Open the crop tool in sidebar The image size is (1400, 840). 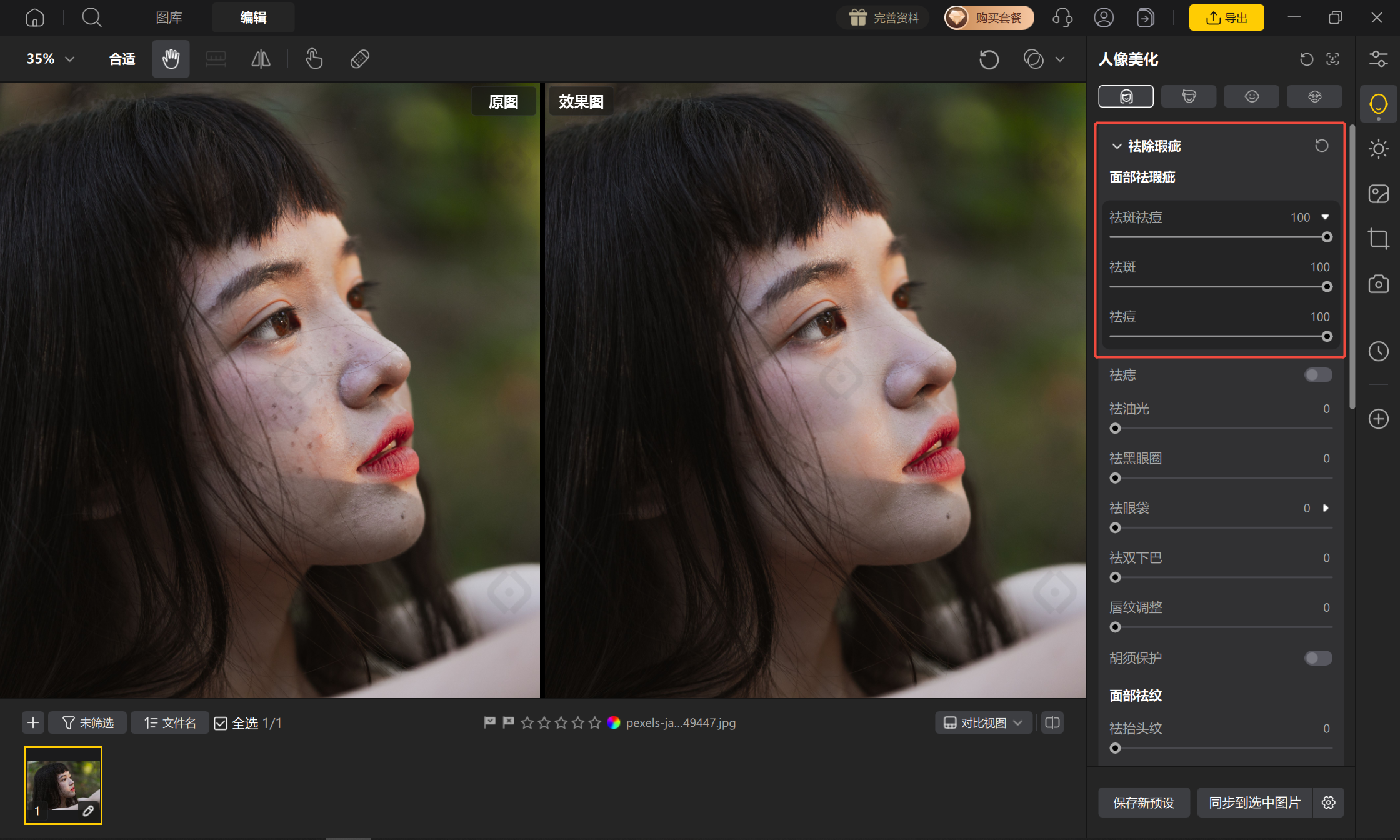pos(1378,239)
